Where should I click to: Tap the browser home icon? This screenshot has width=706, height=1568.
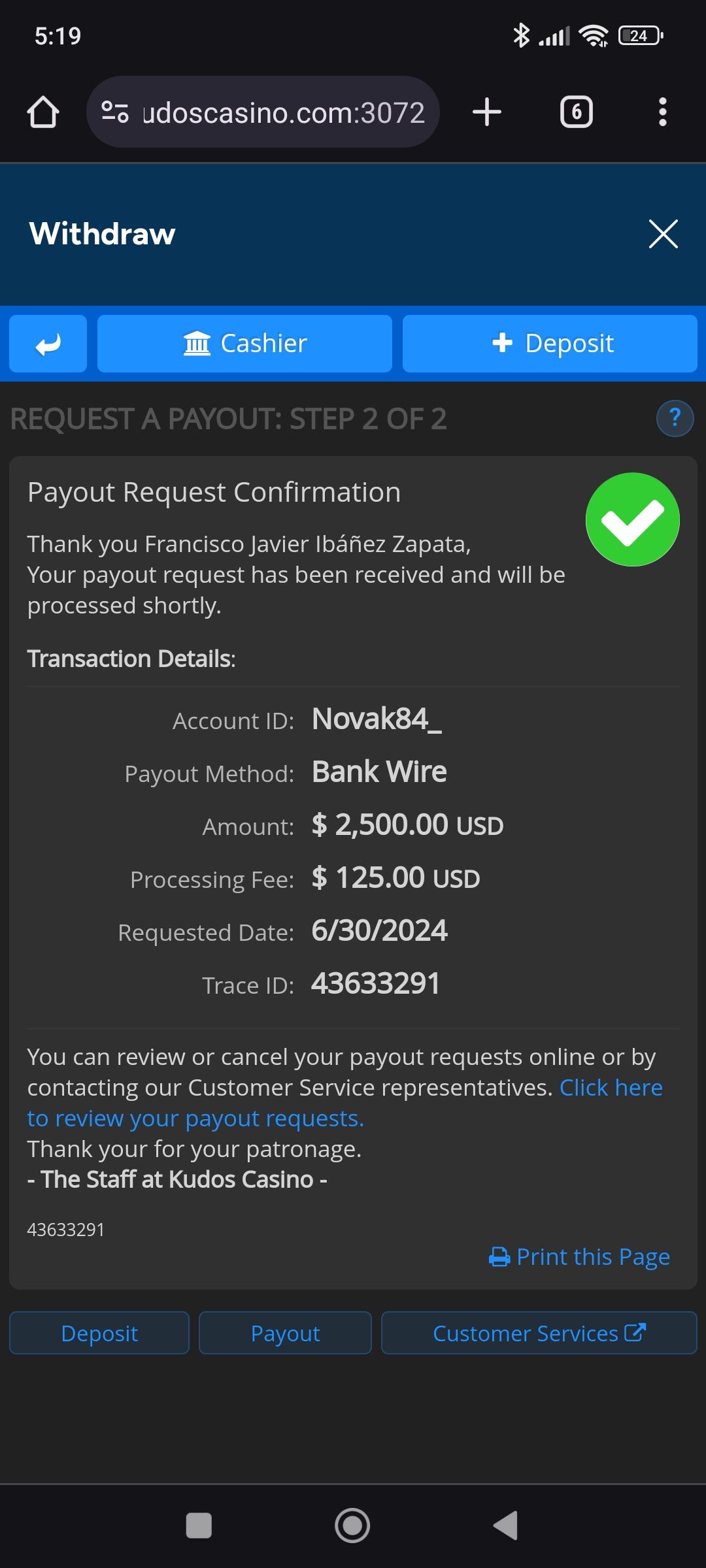(x=43, y=112)
